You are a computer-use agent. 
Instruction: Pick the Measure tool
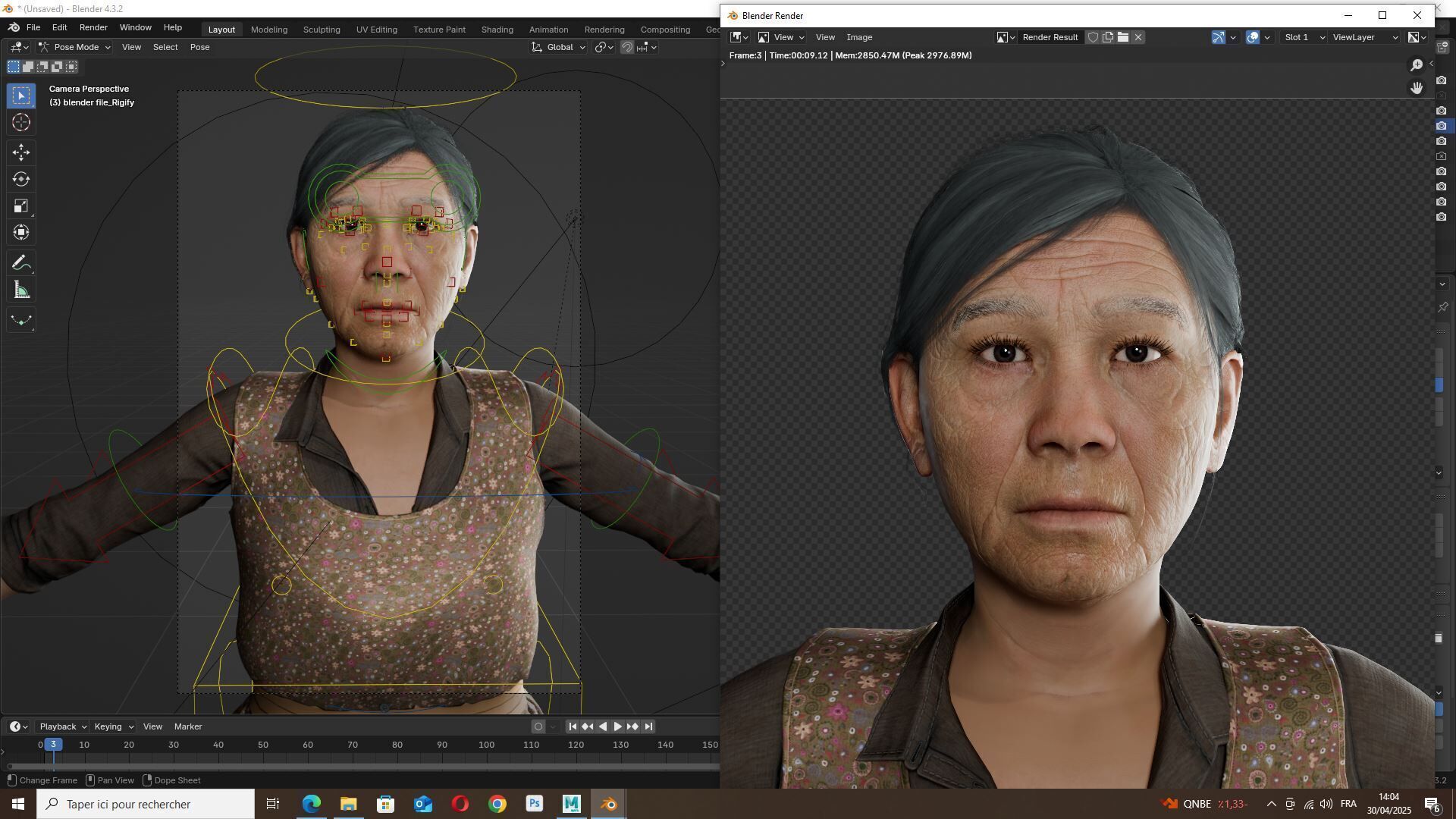click(x=21, y=290)
